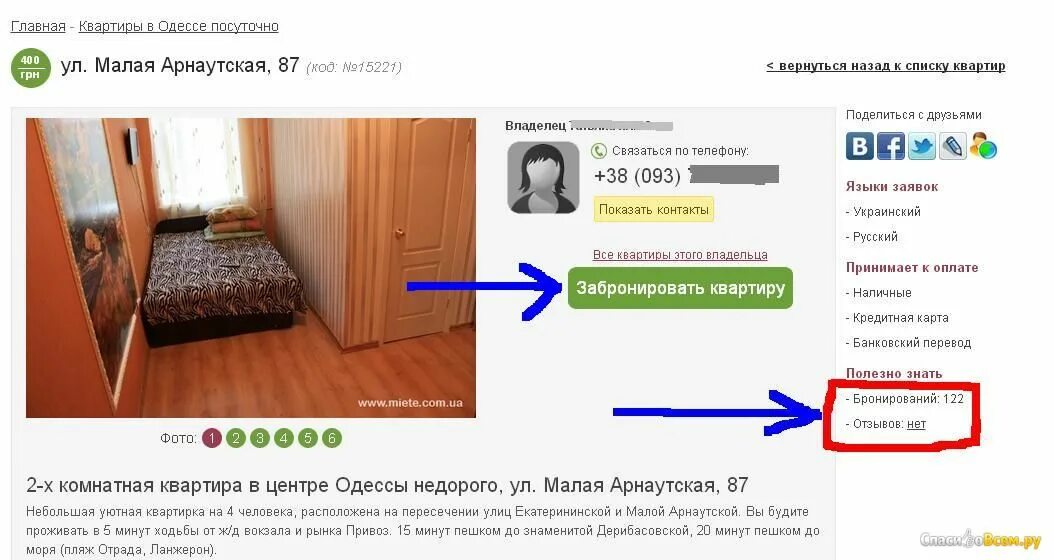This screenshot has width=1054, height=560.
Task: Click the owner's avatar picture
Action: pyautogui.click(x=543, y=177)
